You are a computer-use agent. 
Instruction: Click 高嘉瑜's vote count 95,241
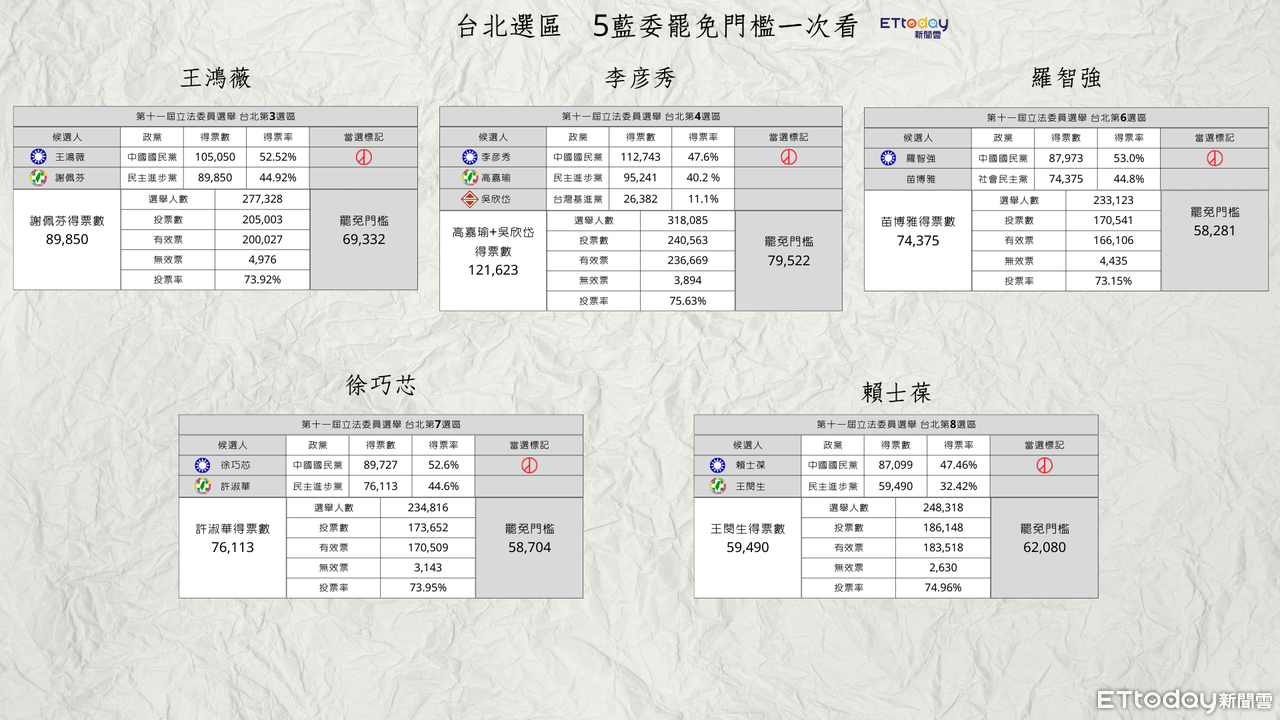(641, 178)
